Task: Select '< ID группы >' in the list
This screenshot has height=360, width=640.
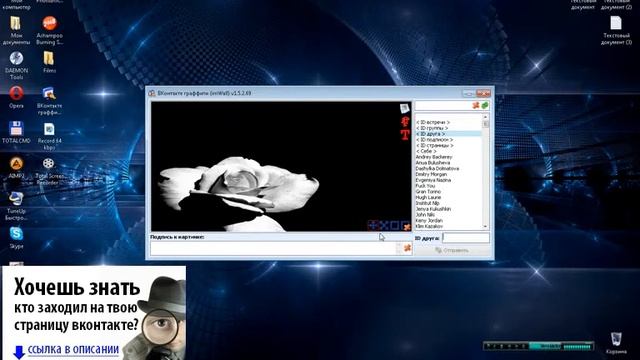Action: coord(432,128)
